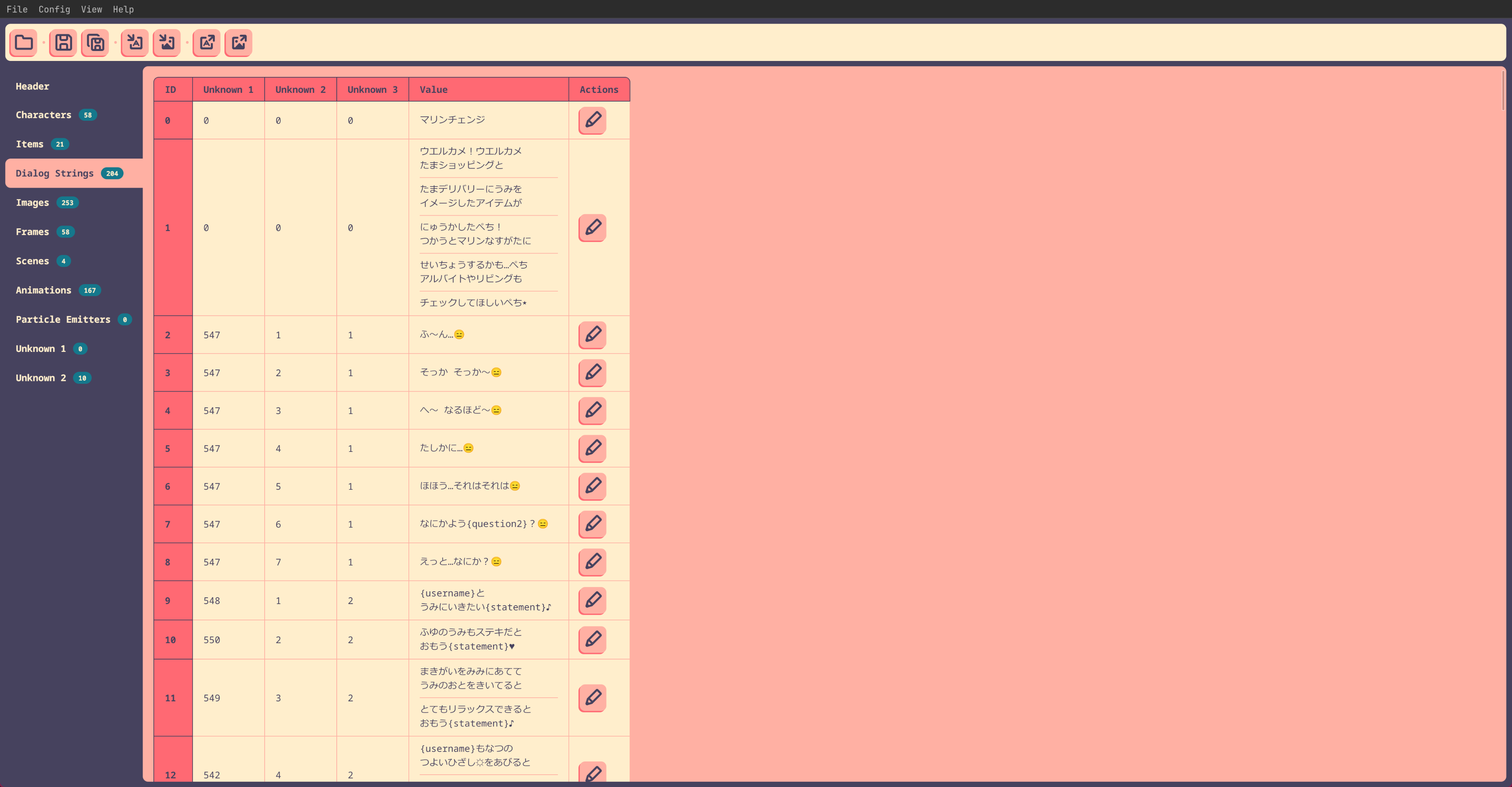Open the Particle Emitters section
The image size is (1512, 787).
pos(74,319)
